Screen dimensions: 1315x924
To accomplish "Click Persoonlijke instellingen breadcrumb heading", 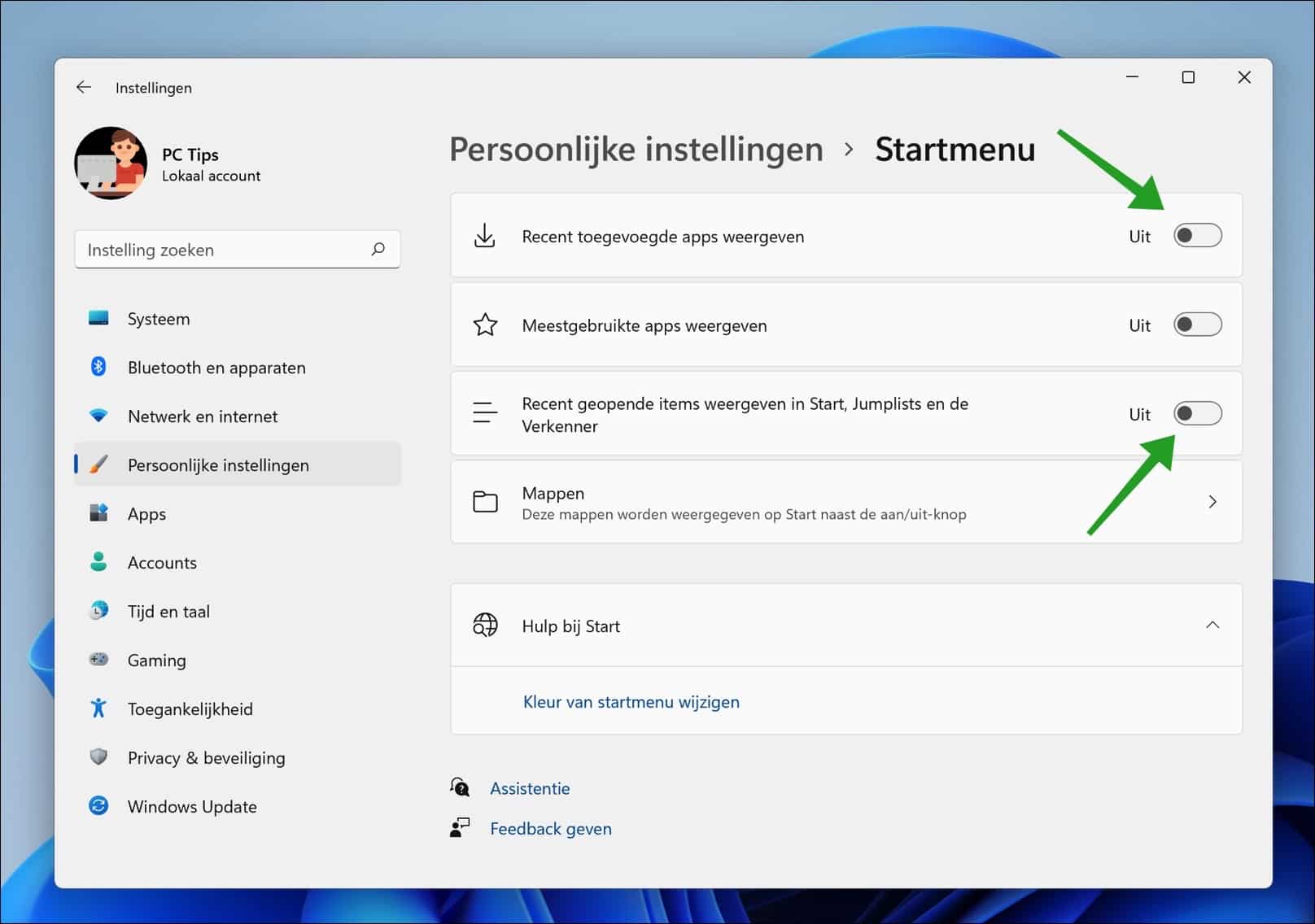I will [636, 150].
